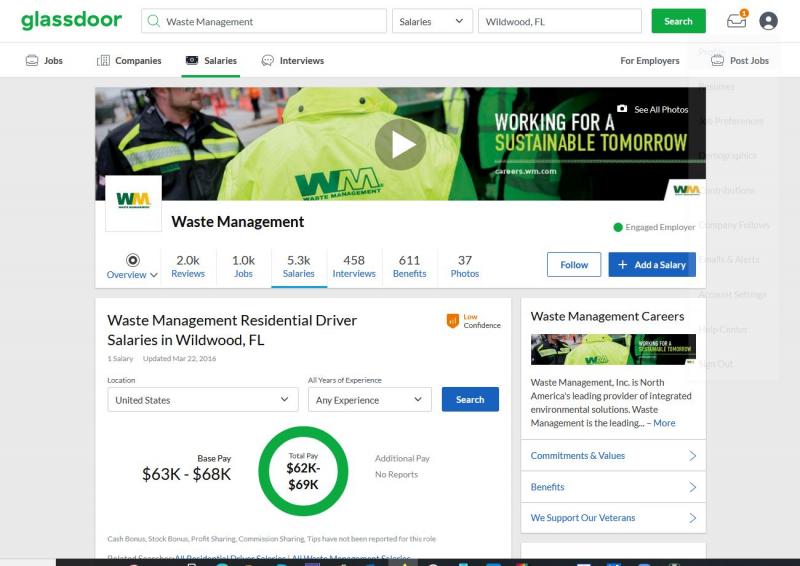Click the search magnifier icon in keyword field
Viewport: 800px width, 566px height.
tap(153, 21)
